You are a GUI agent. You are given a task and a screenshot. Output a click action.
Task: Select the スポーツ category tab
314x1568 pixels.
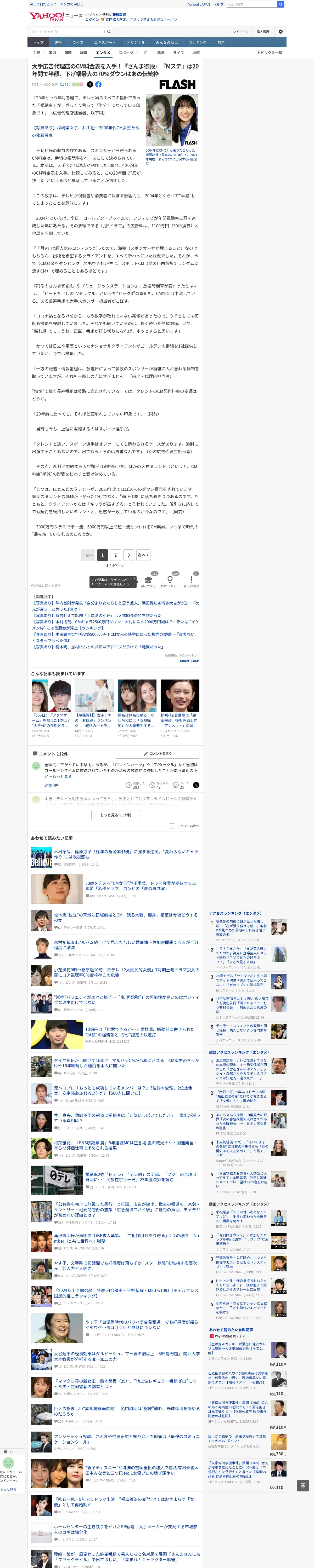point(126,53)
